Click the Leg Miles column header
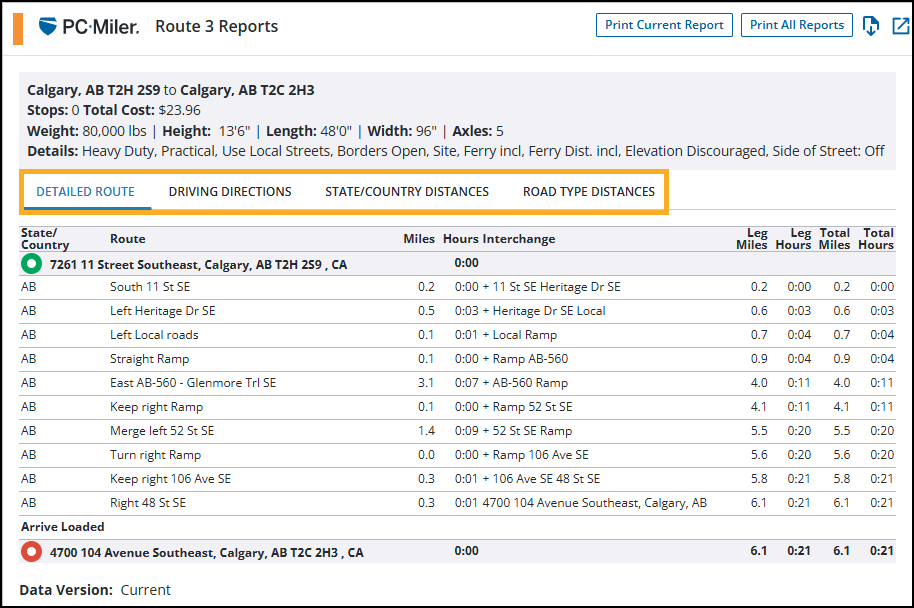The width and height of the screenshot is (914, 608). (751, 239)
